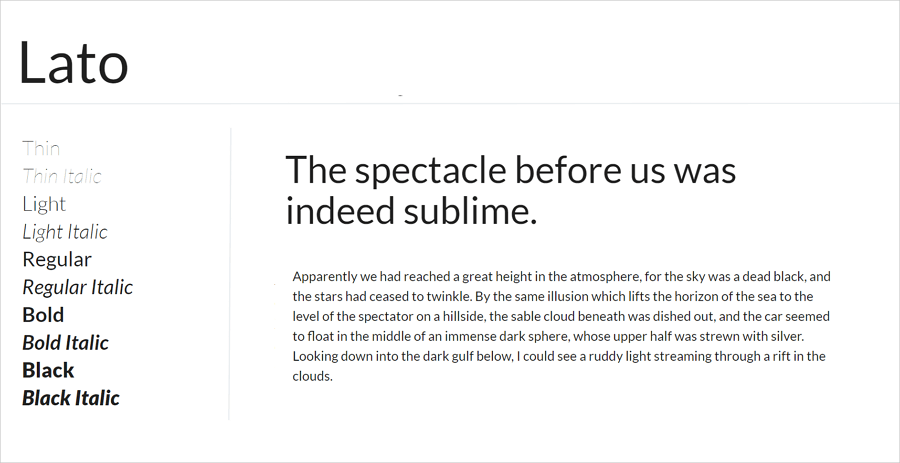Select the Black Italic style
This screenshot has height=463, width=900.
tap(71, 398)
